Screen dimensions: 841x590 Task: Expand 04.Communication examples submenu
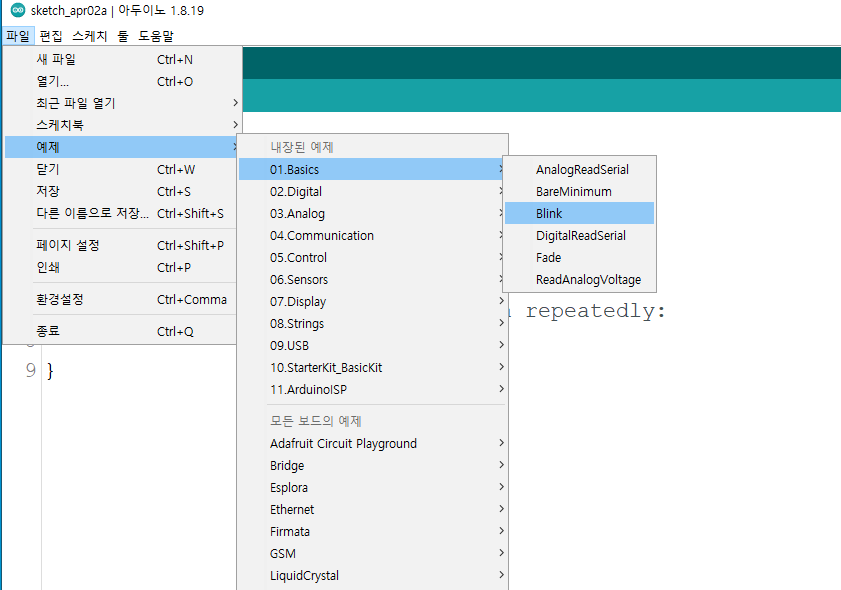coord(372,235)
